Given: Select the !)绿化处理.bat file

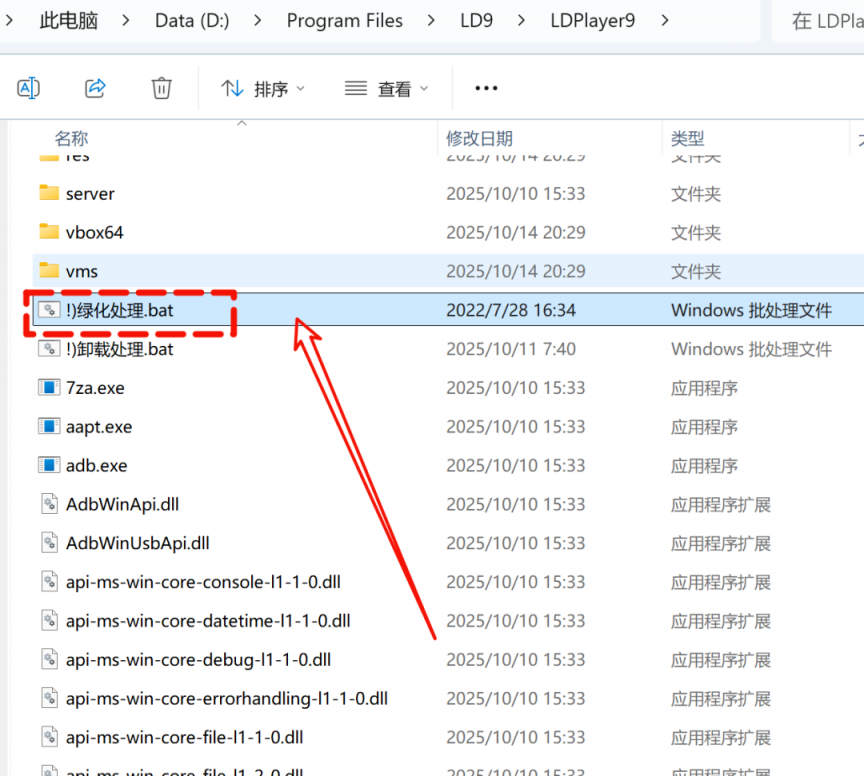Looking at the screenshot, I should pos(119,310).
